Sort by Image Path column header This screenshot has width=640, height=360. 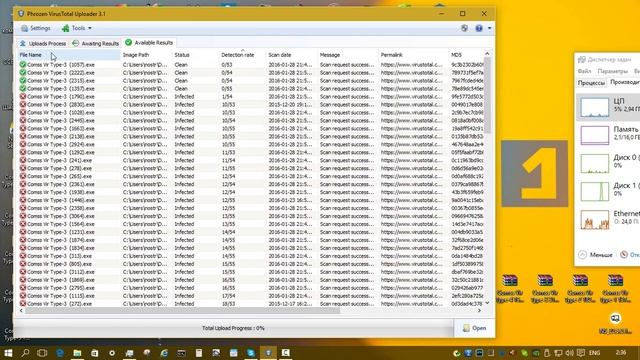146,55
